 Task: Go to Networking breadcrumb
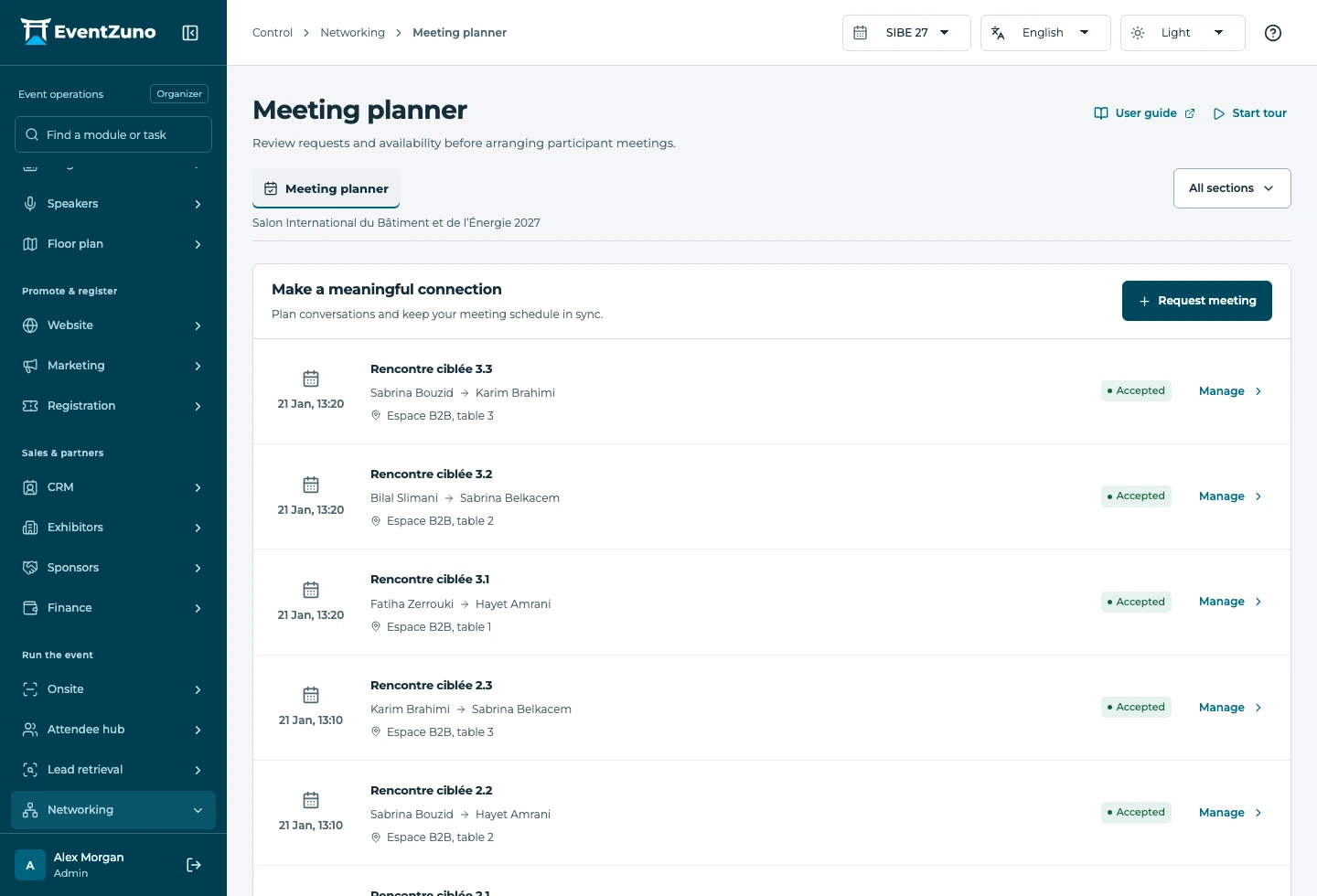(352, 33)
